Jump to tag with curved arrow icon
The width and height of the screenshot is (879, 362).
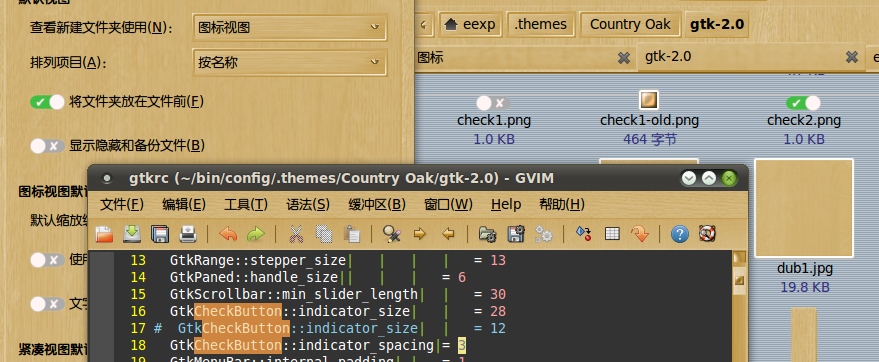[x=640, y=234]
